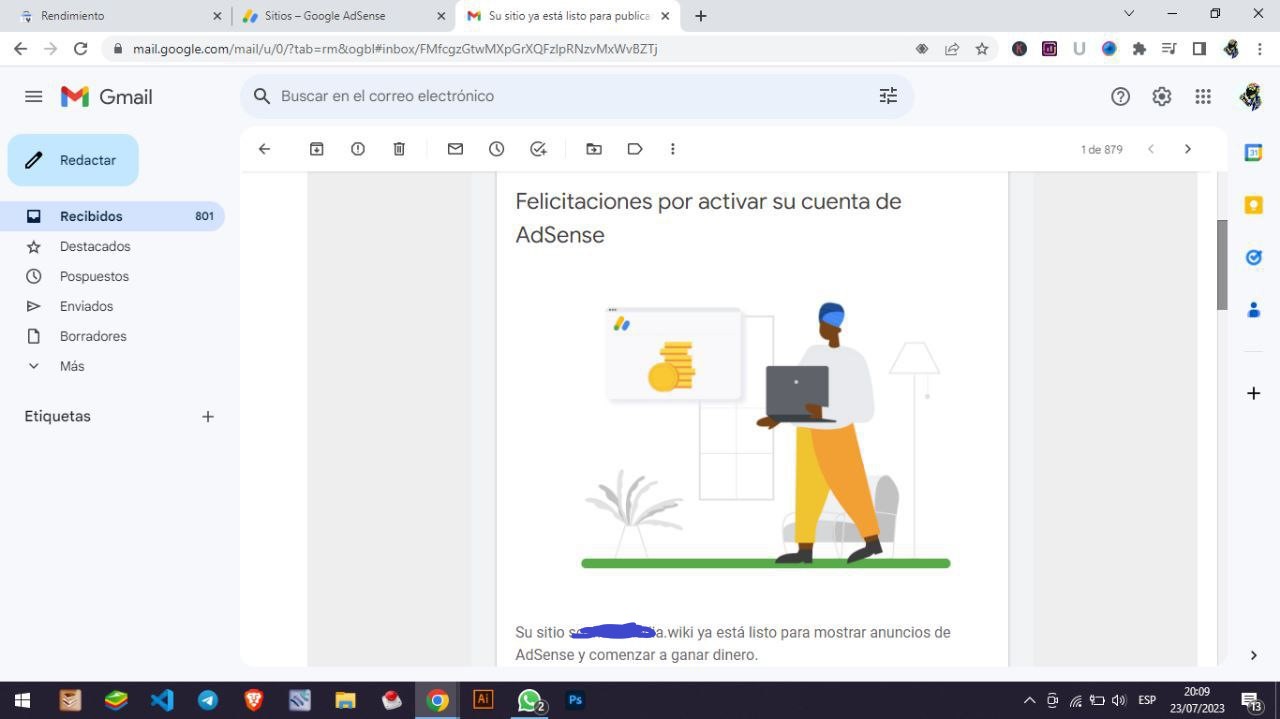Add email to Tasks
This screenshot has height=719, width=1280.
click(538, 149)
